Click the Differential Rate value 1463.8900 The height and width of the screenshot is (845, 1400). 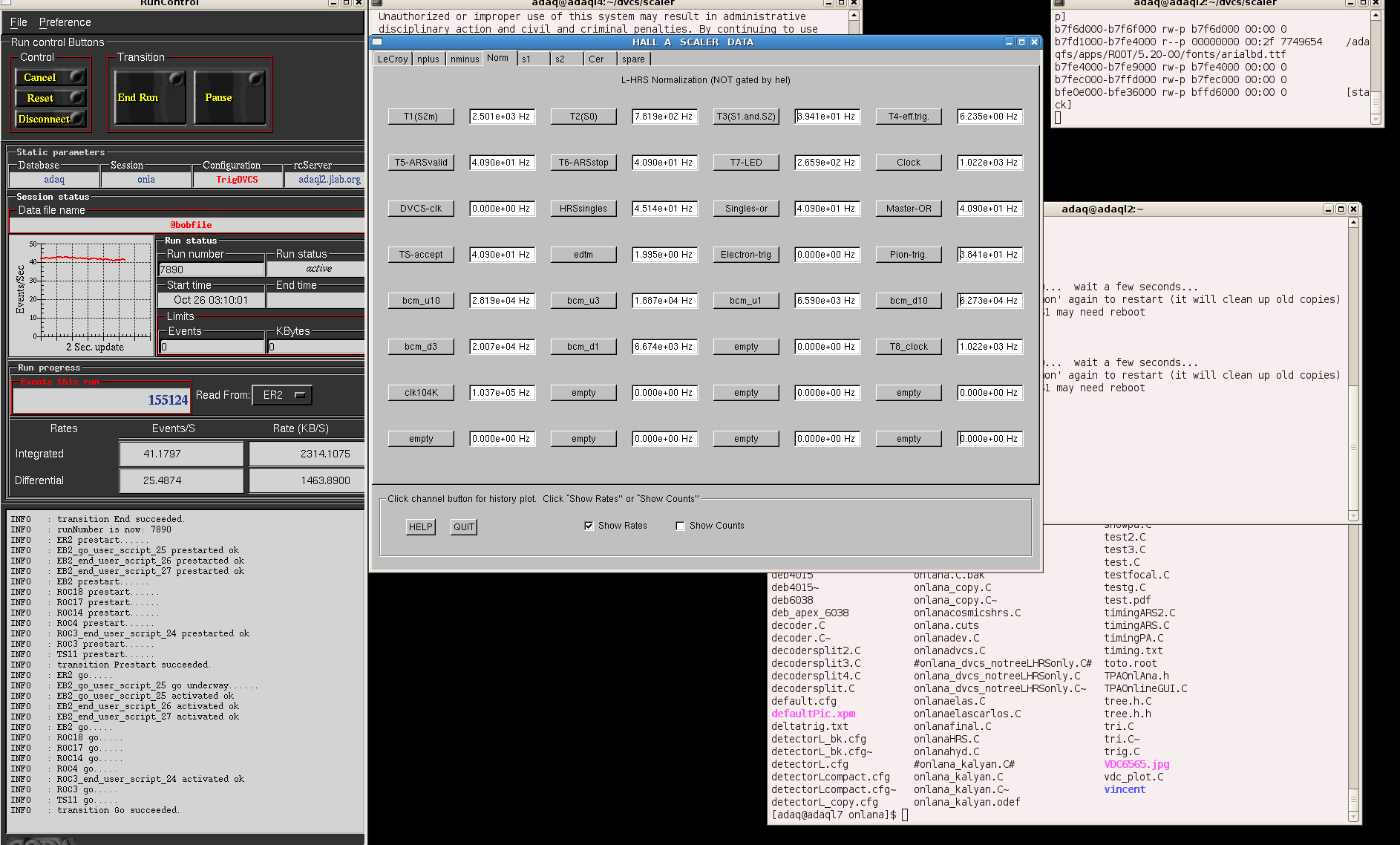(x=307, y=480)
